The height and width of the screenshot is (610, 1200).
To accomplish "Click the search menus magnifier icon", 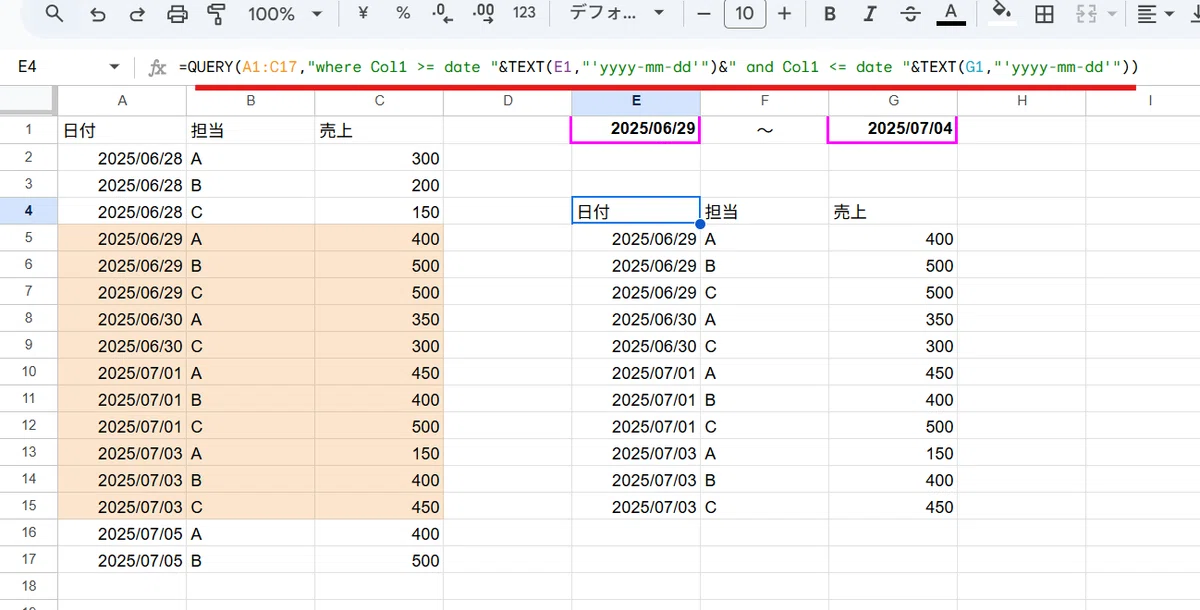I will point(55,14).
